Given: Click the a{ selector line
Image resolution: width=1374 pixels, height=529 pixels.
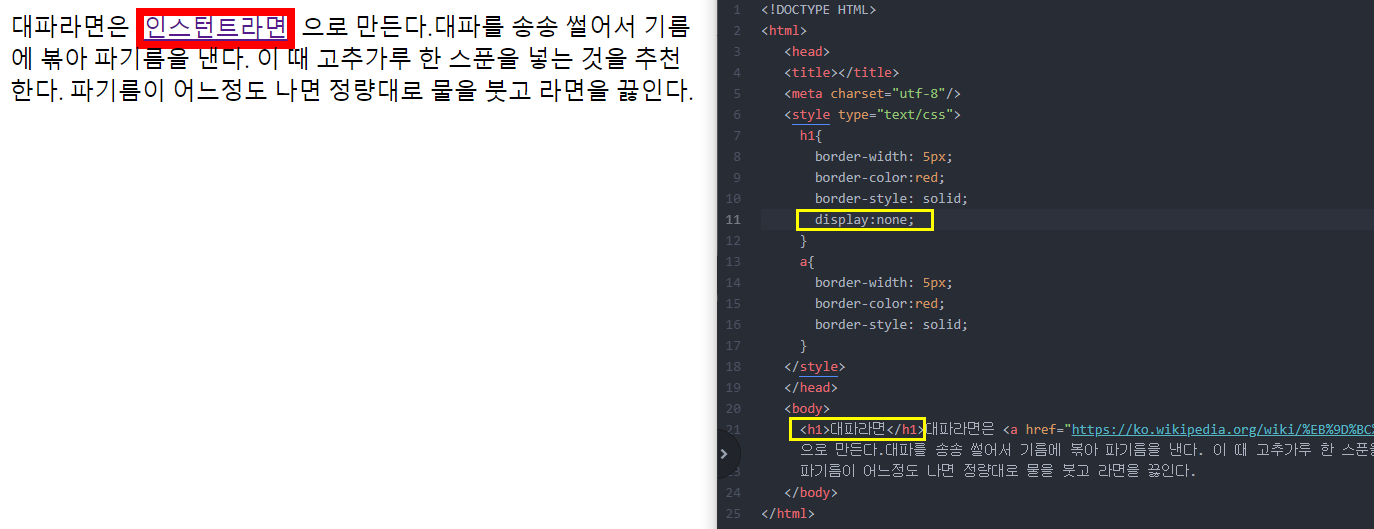Looking at the screenshot, I should point(807,262).
